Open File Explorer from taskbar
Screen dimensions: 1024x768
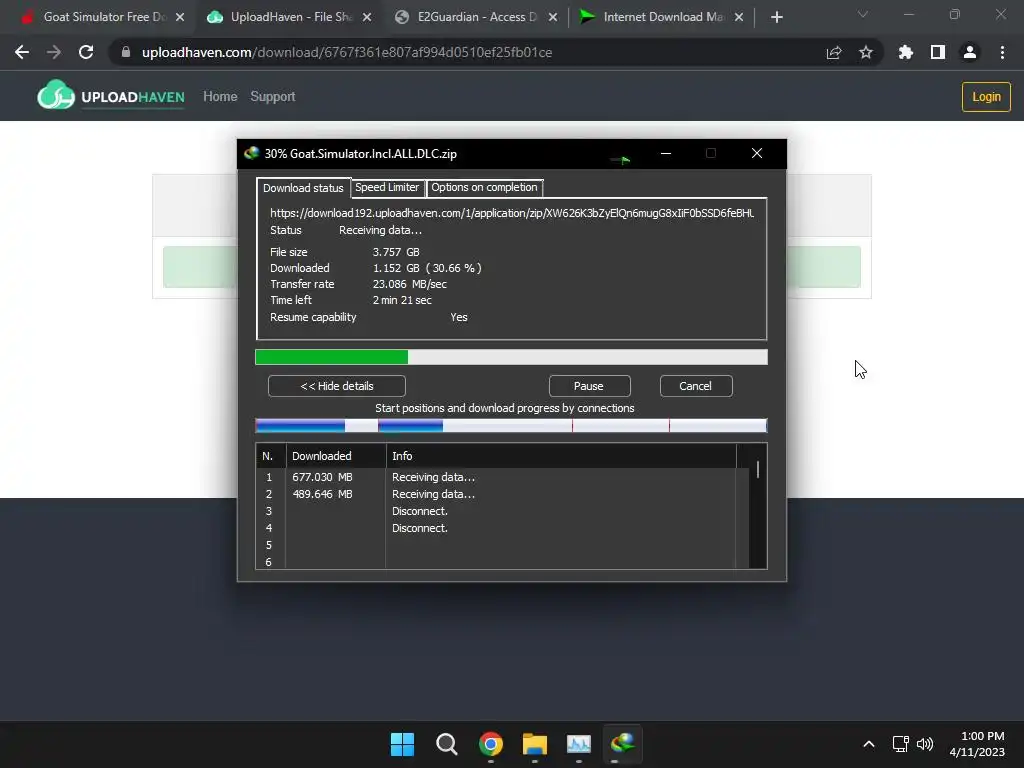(535, 744)
